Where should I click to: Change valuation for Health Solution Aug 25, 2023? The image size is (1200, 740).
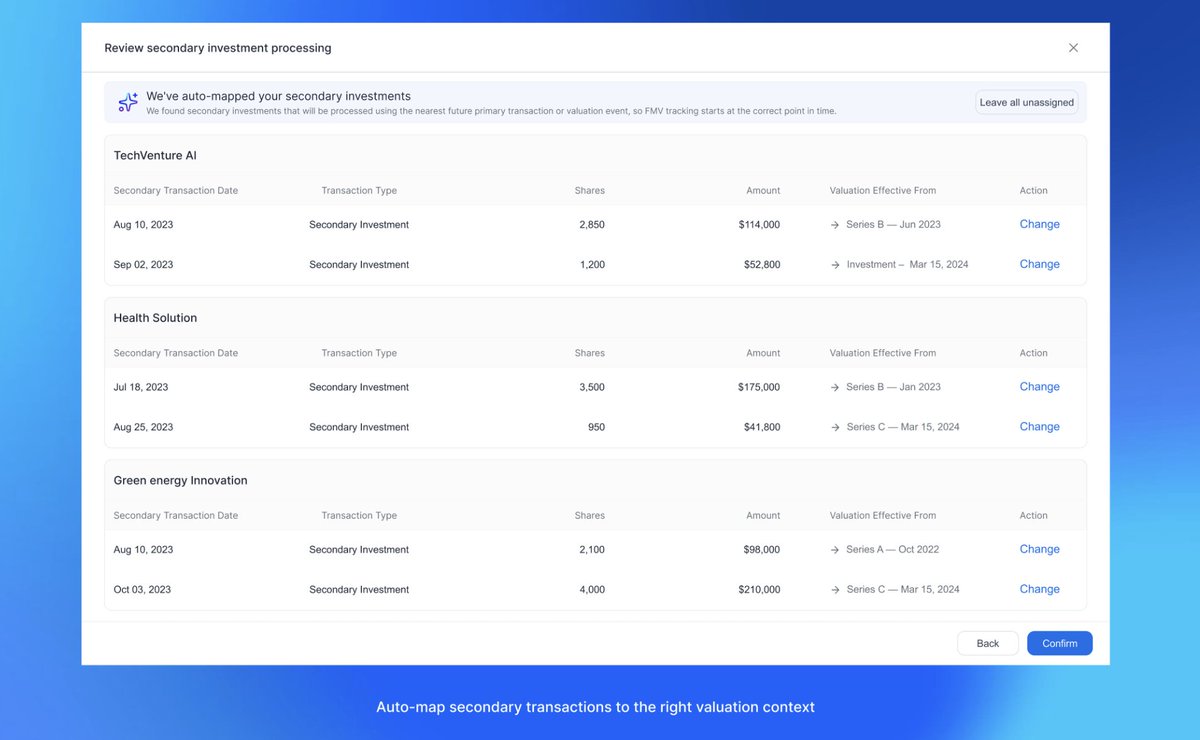tap(1039, 426)
